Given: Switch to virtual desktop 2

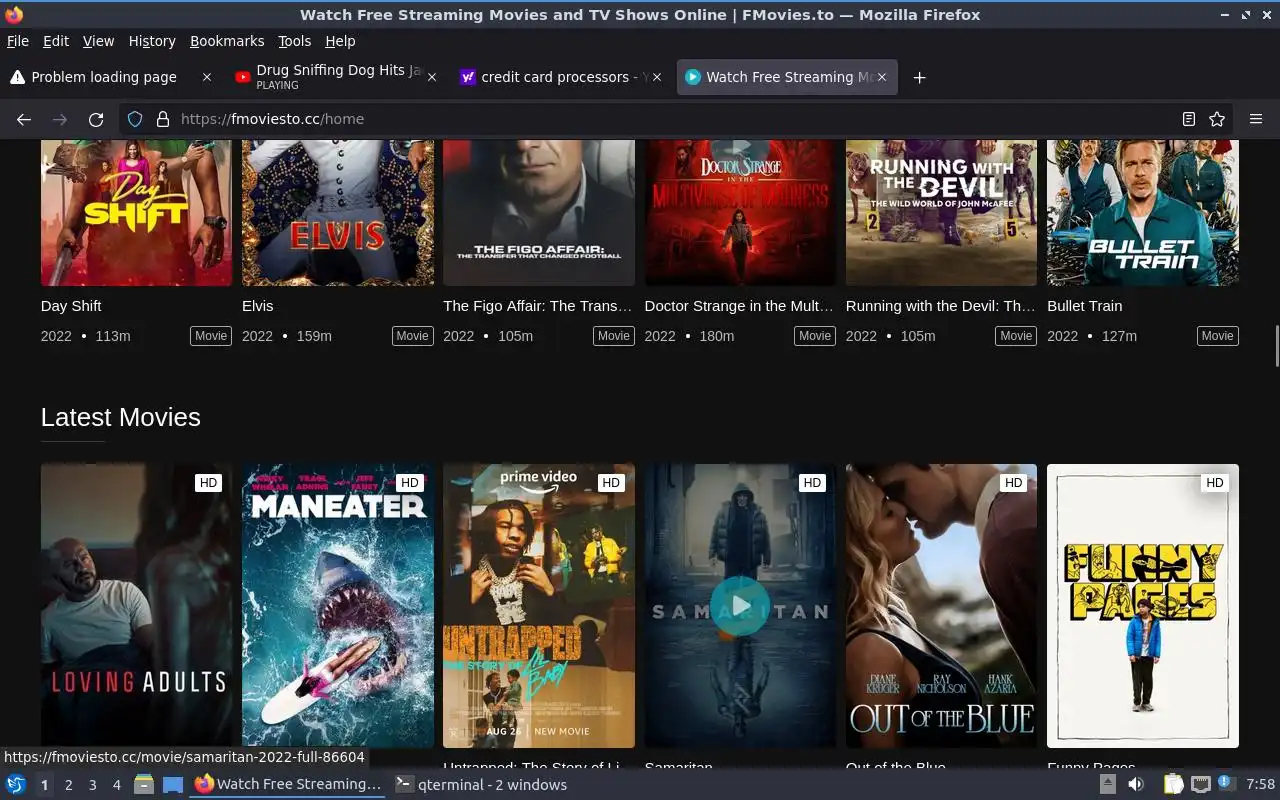Looking at the screenshot, I should click(68, 785).
